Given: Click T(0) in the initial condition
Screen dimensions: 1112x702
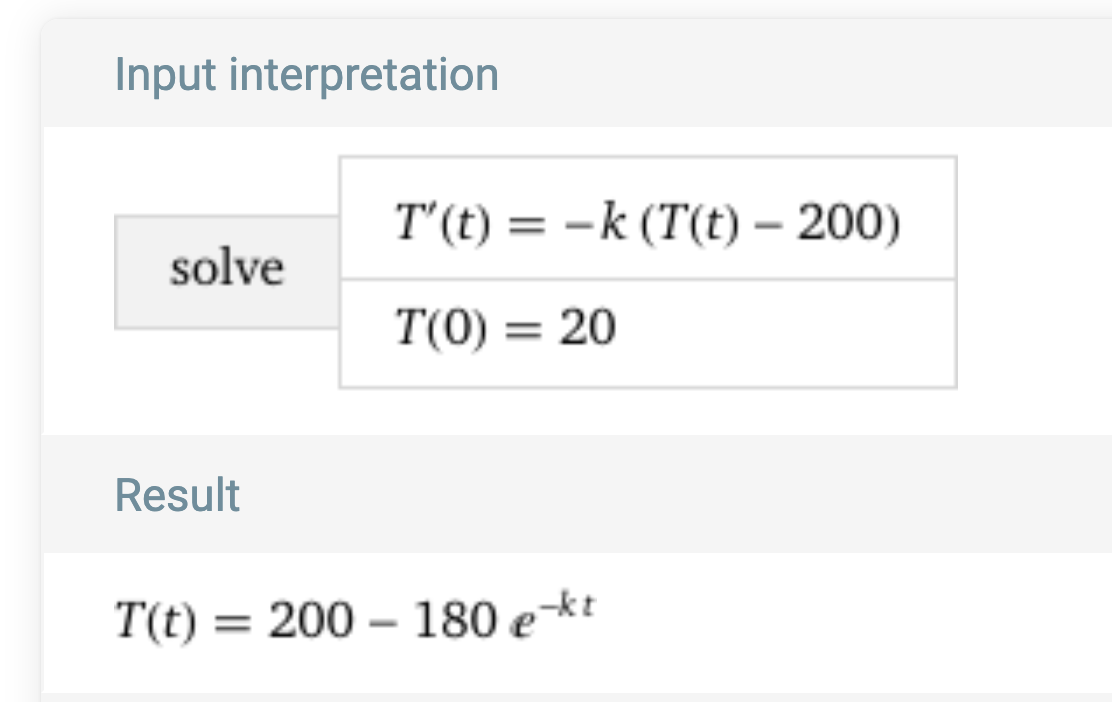Looking at the screenshot, I should click(441, 327).
